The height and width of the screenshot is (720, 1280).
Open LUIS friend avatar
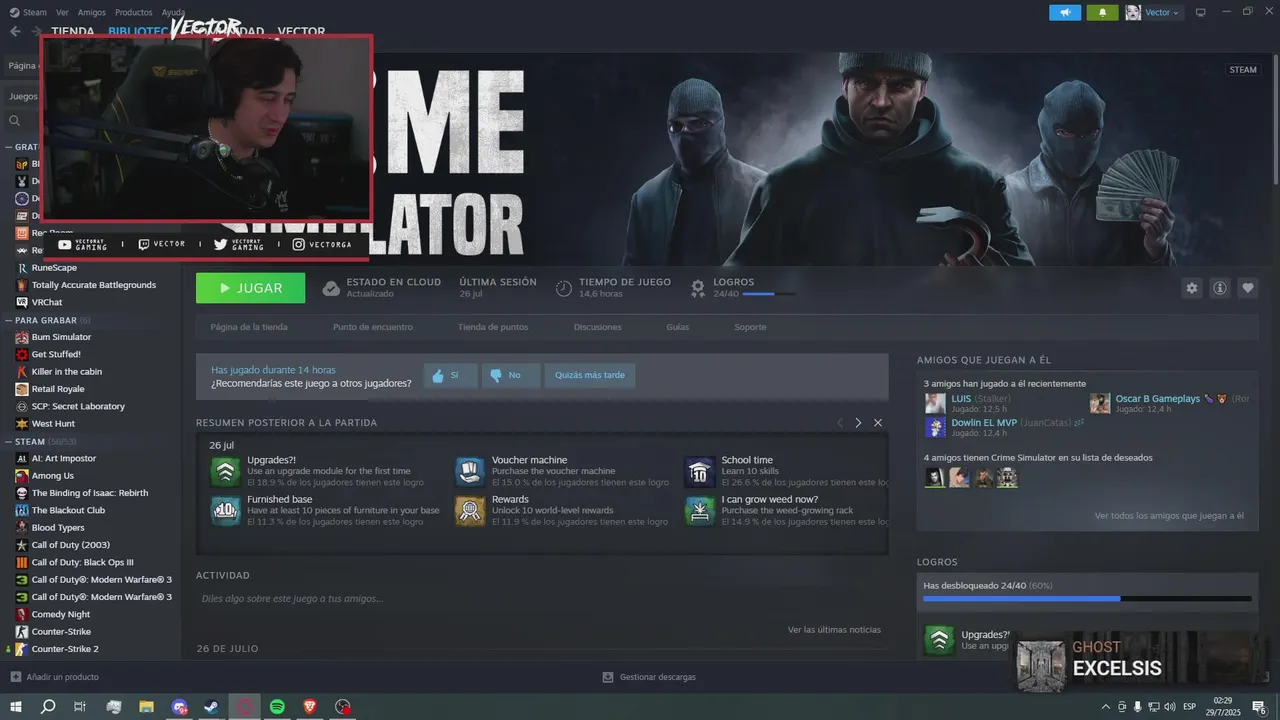click(x=935, y=403)
